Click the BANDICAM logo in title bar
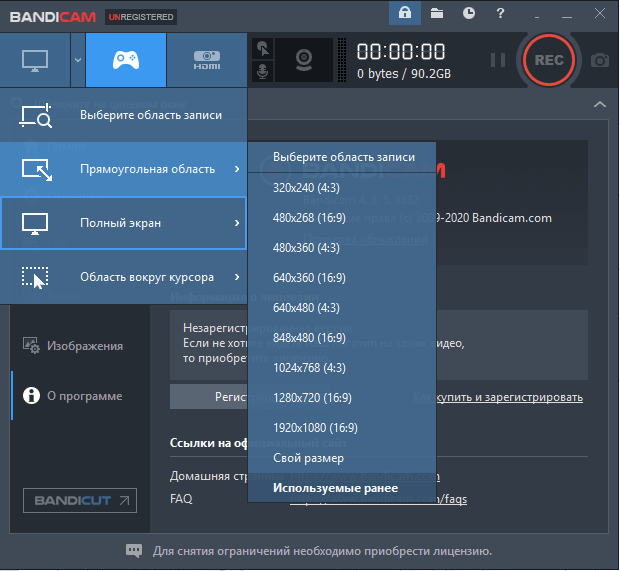Screen dimensions: 620x571 [53, 17]
